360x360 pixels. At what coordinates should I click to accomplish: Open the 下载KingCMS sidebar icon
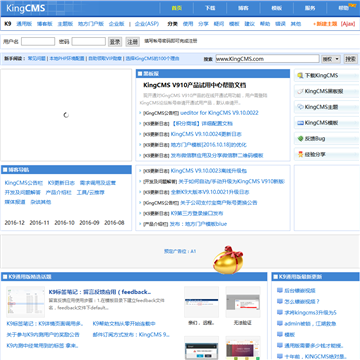(300, 76)
